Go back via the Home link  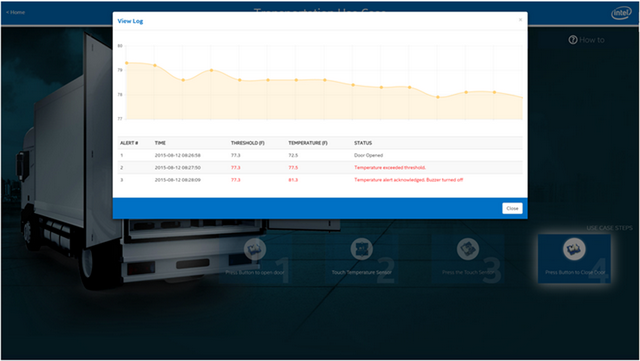[16, 12]
